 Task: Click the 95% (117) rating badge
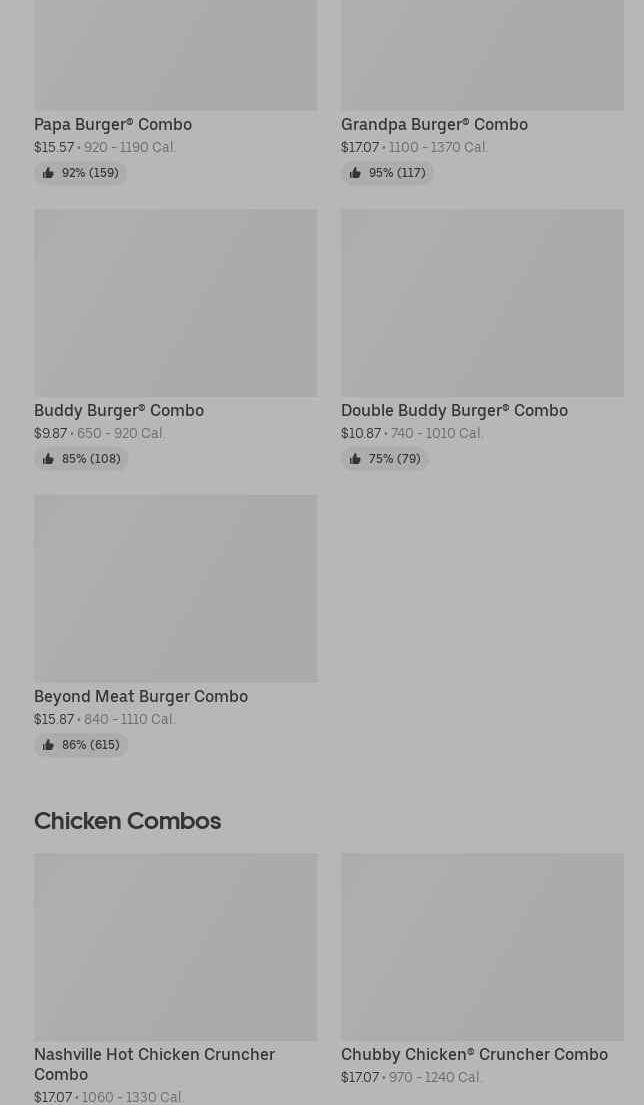click(387, 173)
